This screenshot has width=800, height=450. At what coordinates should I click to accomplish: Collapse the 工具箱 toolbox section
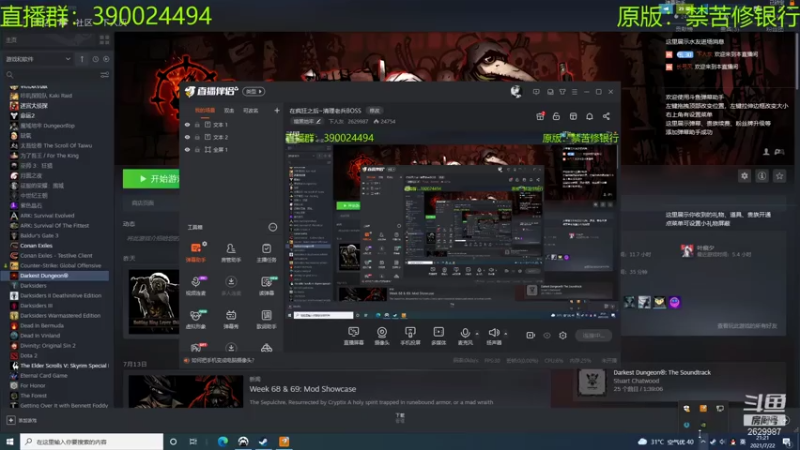click(273, 227)
